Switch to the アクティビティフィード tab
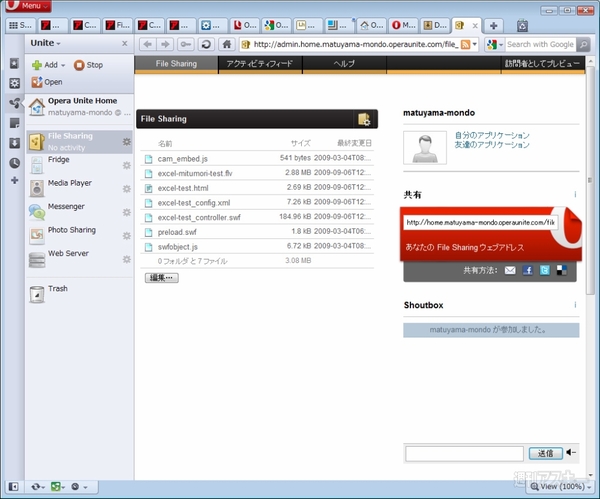This screenshot has height=499, width=600. 260,64
